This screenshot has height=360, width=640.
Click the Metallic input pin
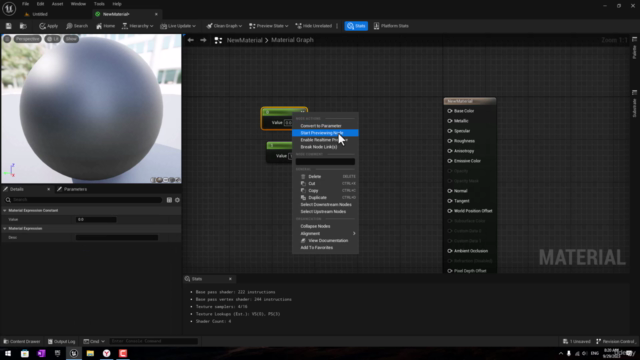pyautogui.click(x=449, y=121)
